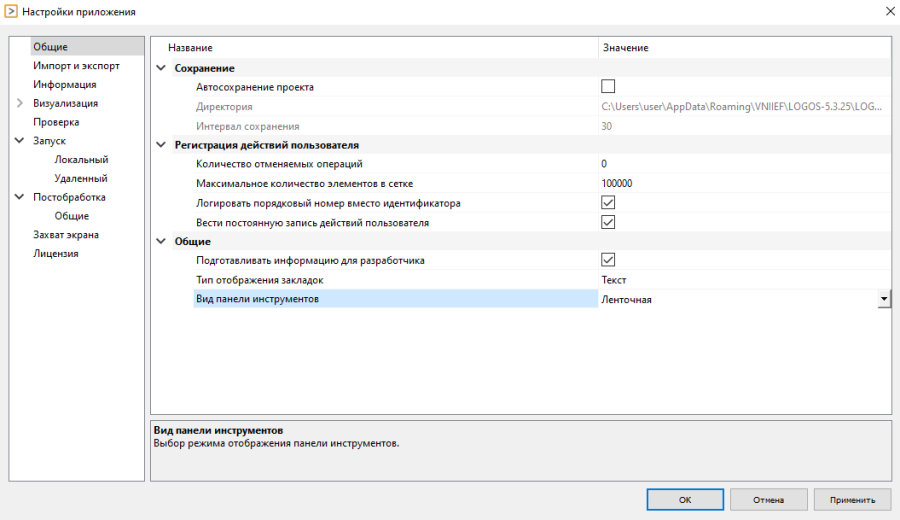Image resolution: width=900 pixels, height=520 pixels.
Task: Toggle the Автосохранение проекта checkbox
Action: [x=608, y=87]
